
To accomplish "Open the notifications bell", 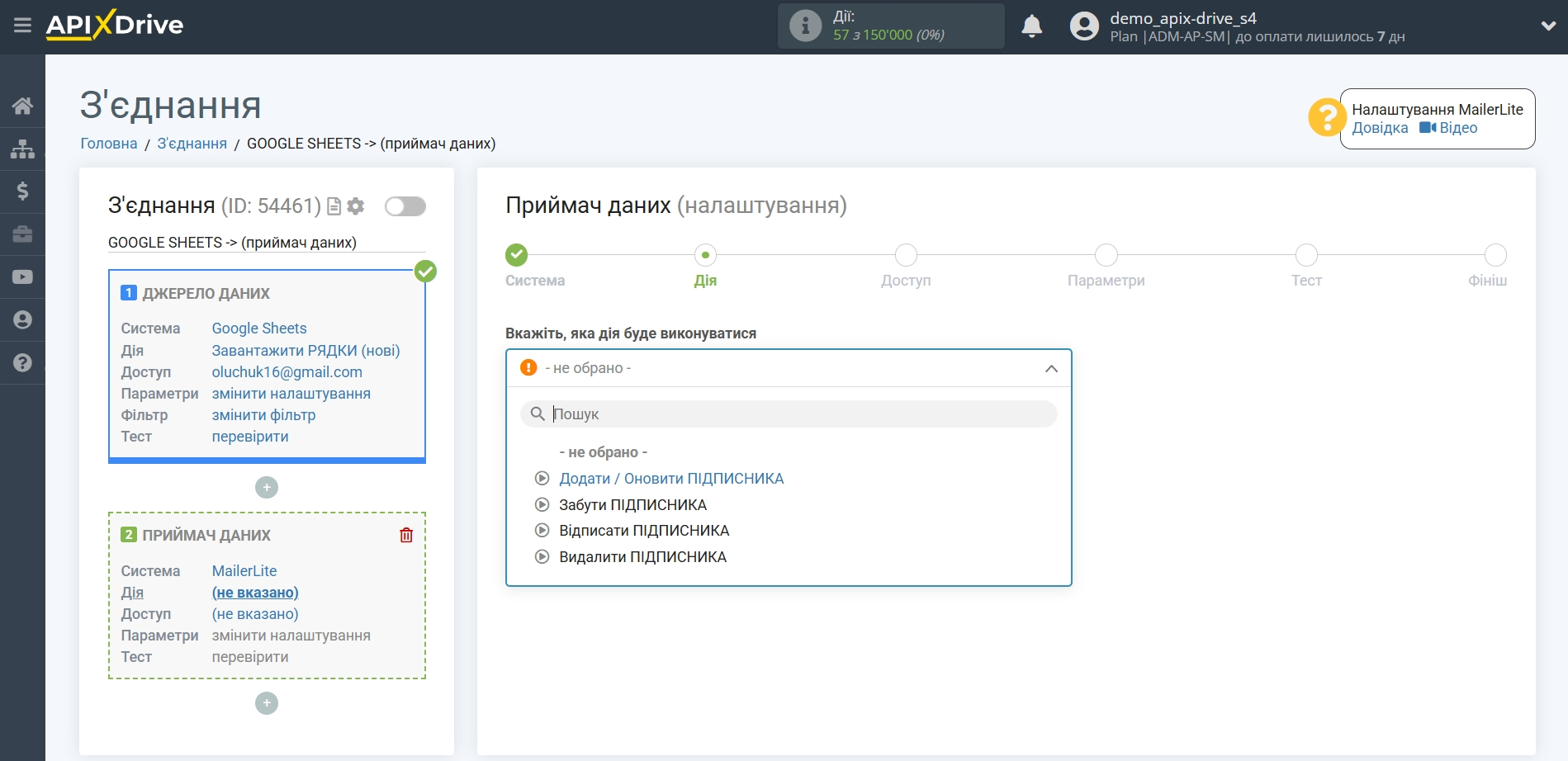I will pyautogui.click(x=1031, y=26).
